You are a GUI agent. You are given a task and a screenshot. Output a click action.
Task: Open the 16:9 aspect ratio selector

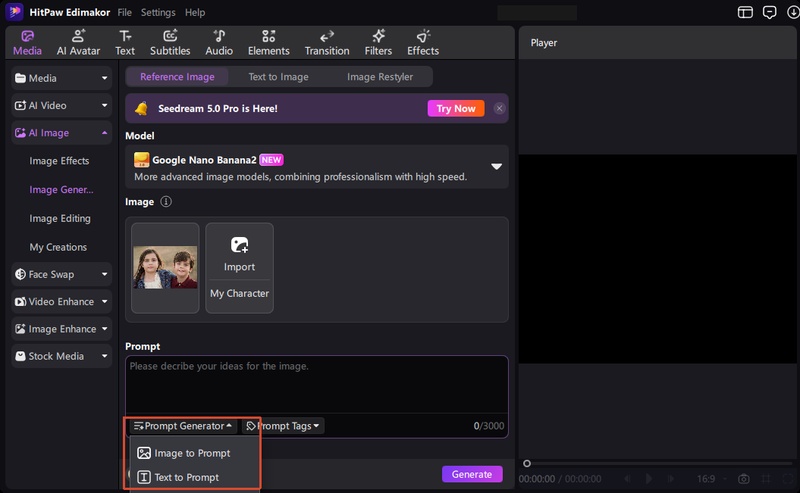[x=710, y=479]
